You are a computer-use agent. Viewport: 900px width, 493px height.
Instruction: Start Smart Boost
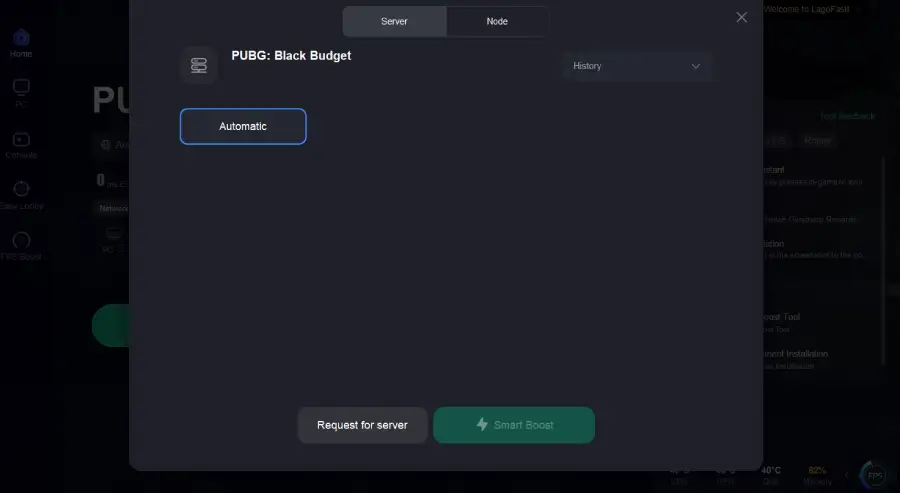pos(514,425)
